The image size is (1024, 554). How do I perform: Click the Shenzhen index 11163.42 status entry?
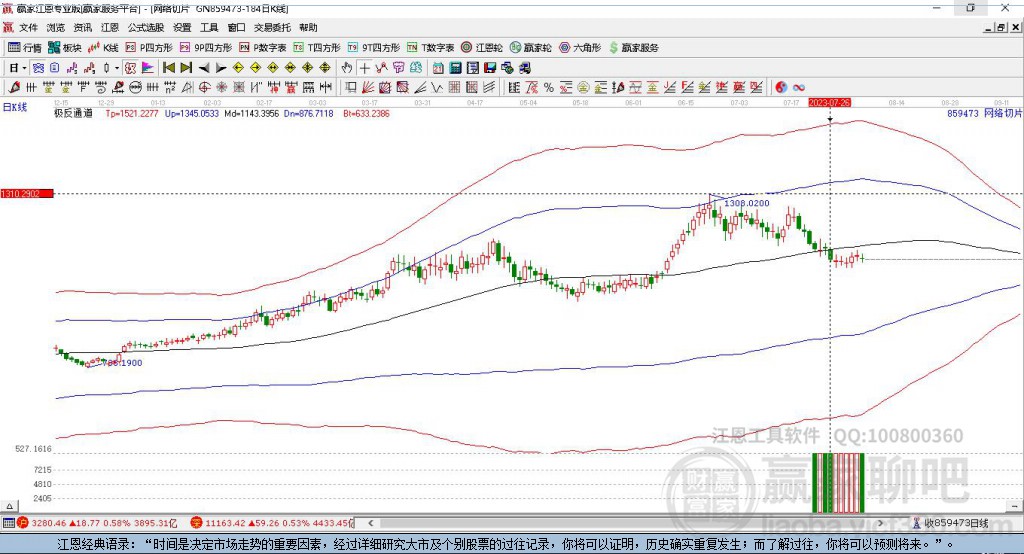coord(272,523)
